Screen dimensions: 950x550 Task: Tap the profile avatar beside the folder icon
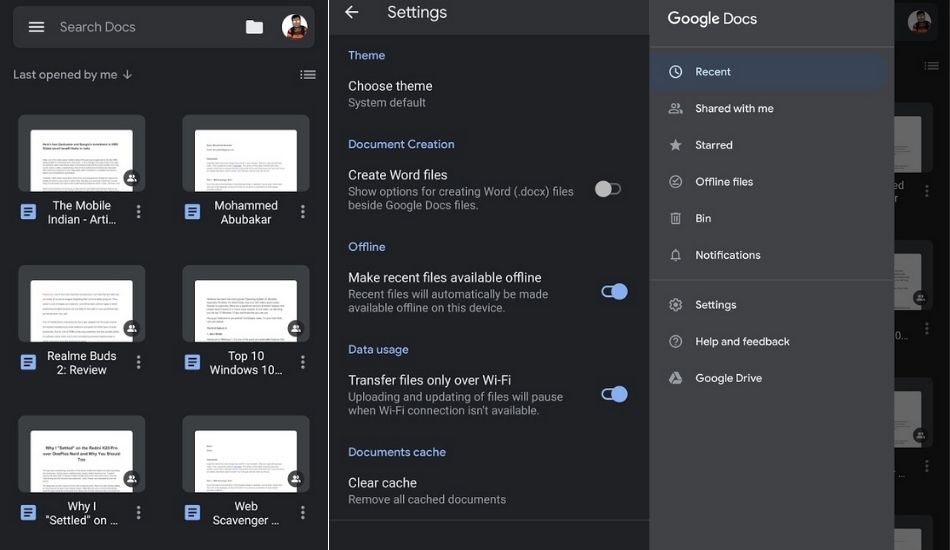pyautogui.click(x=294, y=27)
